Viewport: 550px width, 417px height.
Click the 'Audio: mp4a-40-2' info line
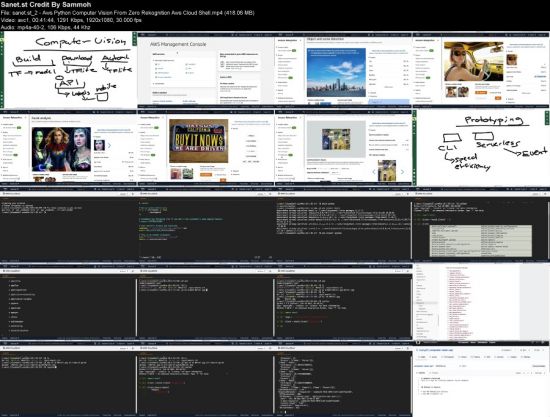point(46,27)
